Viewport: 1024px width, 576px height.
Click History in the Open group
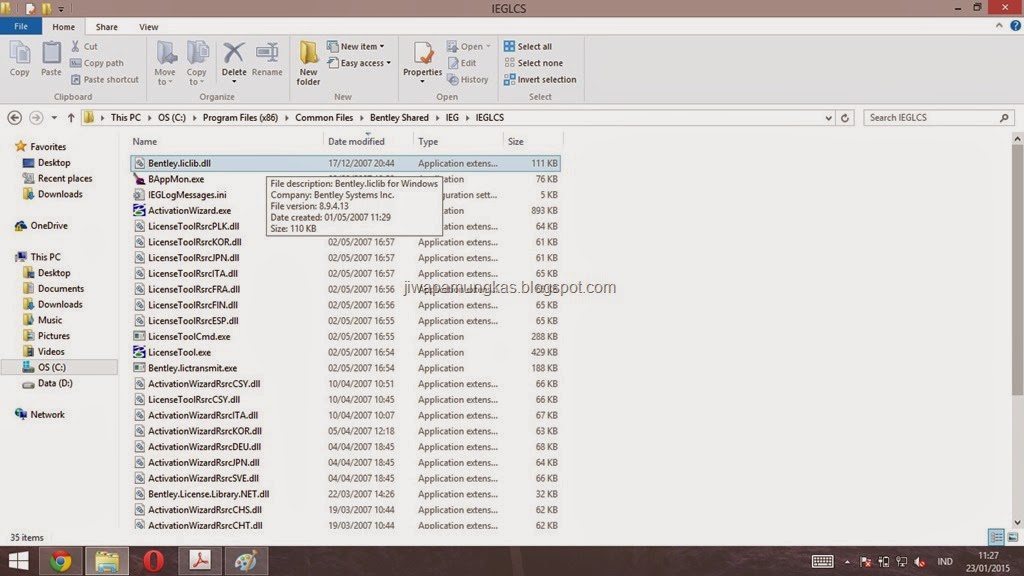click(468, 79)
